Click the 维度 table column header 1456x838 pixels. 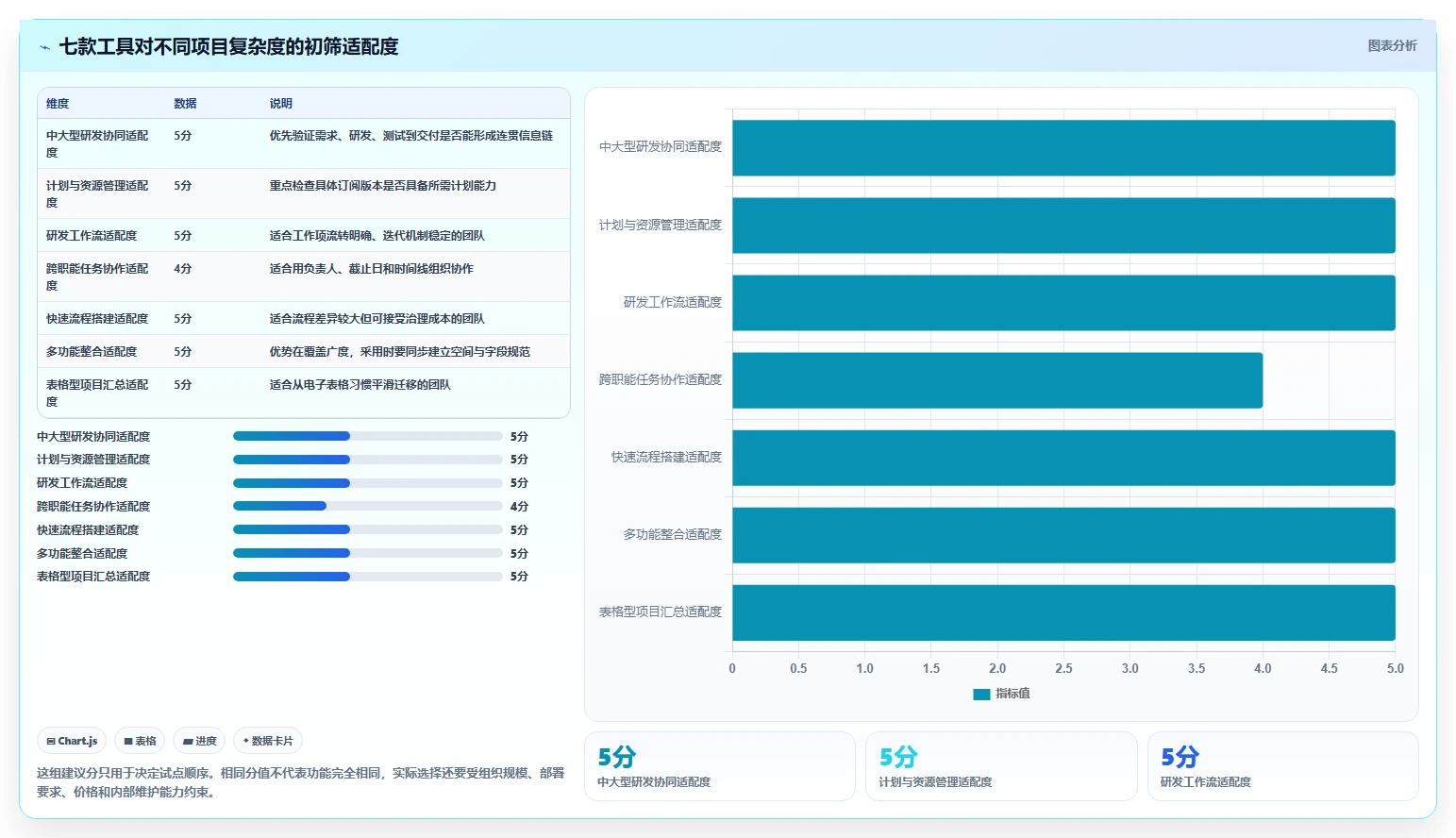[58, 104]
